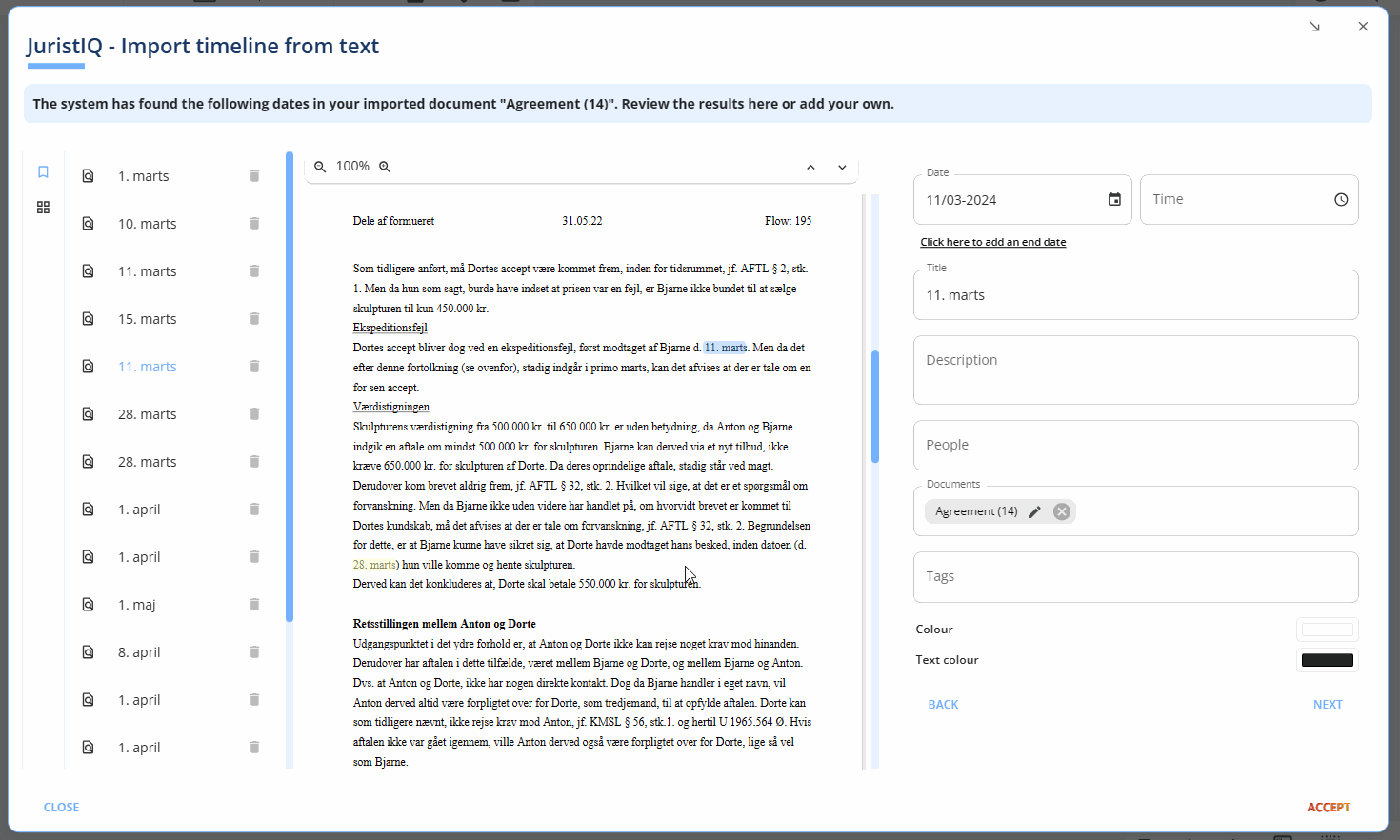Select the 15. marts list entry
1400x840 pixels.
tap(148, 319)
